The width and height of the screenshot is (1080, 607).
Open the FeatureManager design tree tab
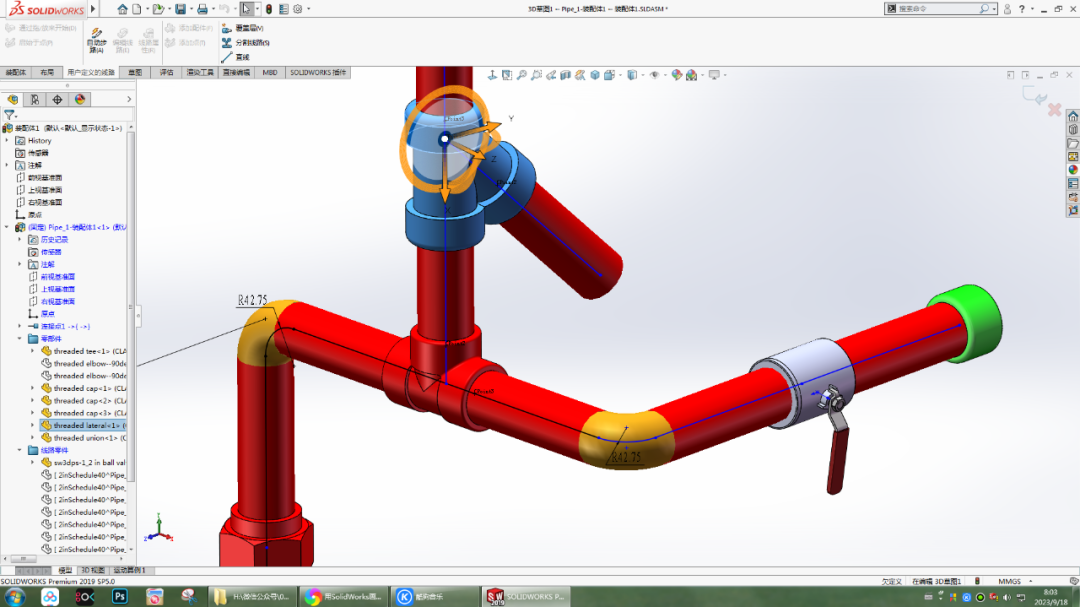(x=12, y=100)
